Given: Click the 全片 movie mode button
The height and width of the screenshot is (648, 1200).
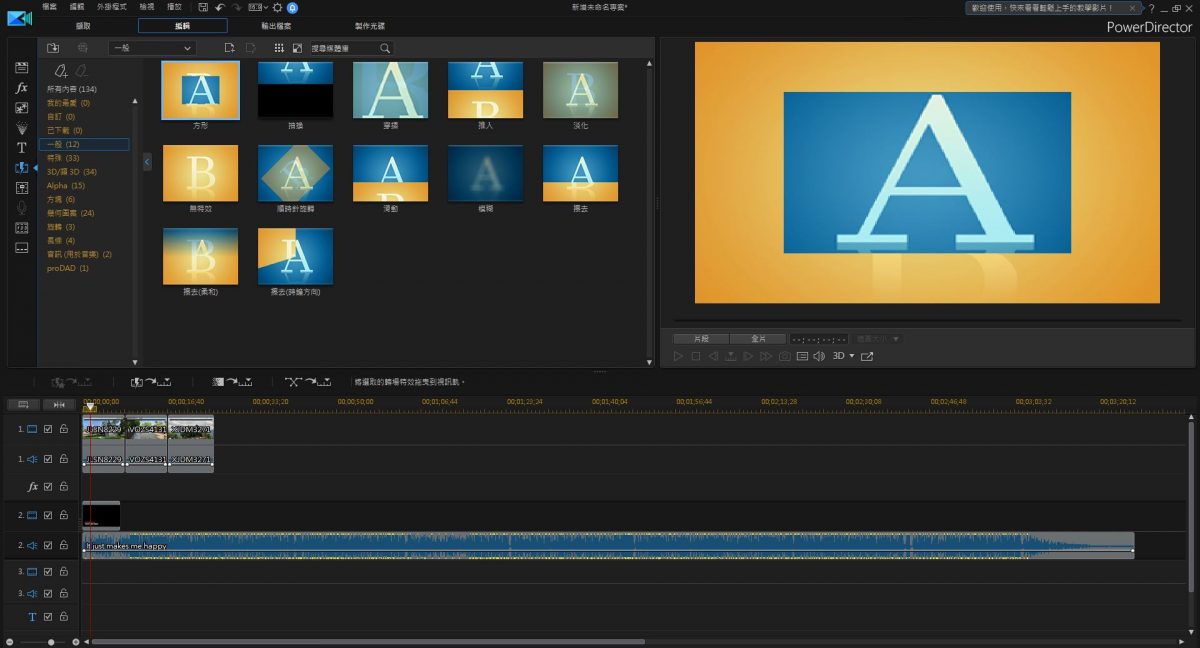Looking at the screenshot, I should (x=758, y=339).
